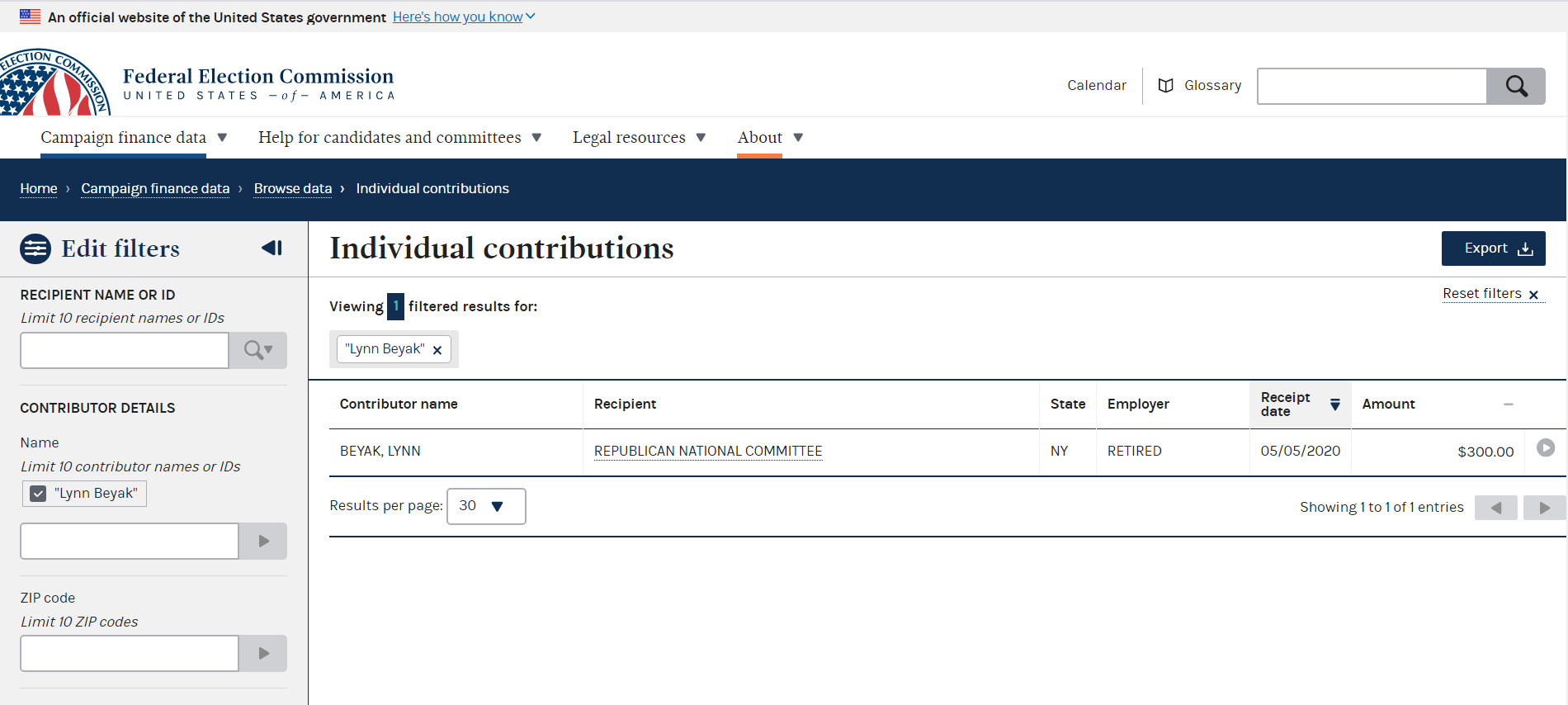Sort by Receipt date column
The image size is (1568, 705).
tap(1300, 405)
